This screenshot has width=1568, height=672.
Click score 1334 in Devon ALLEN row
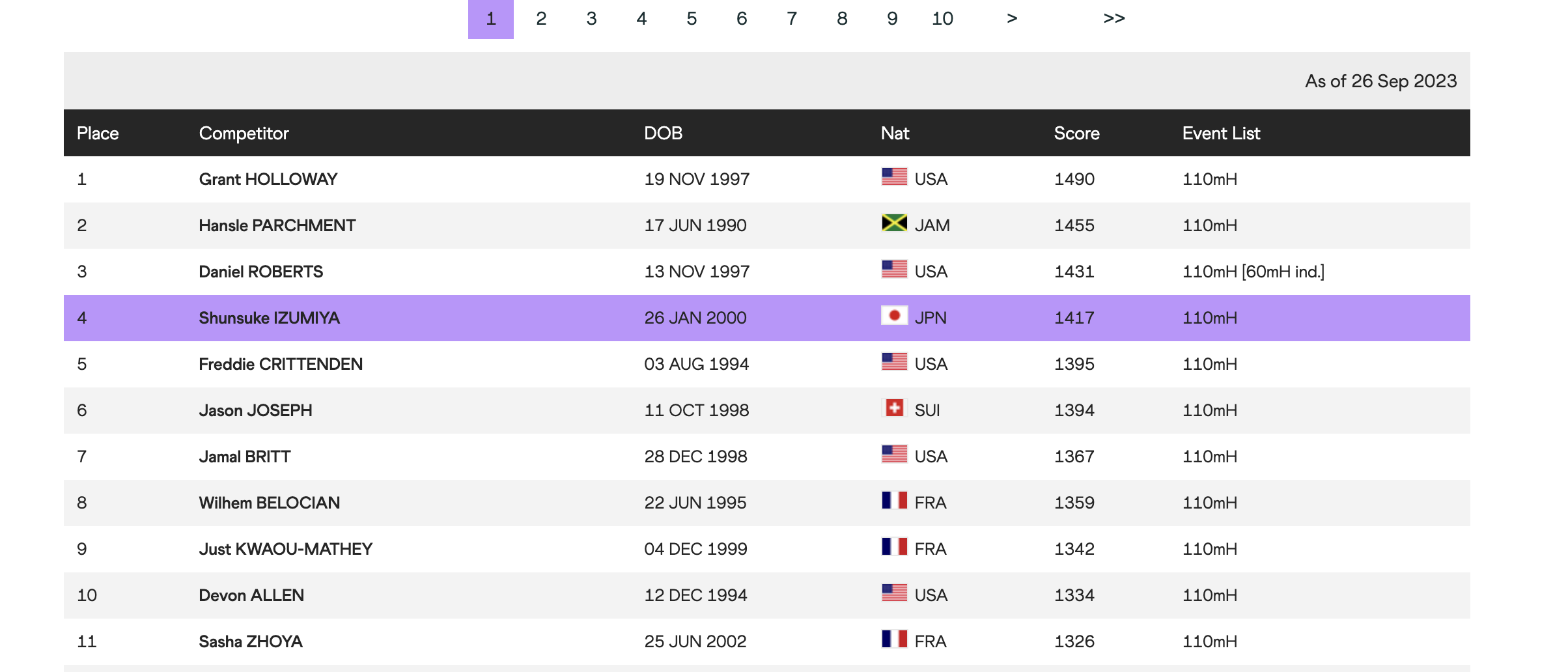pyautogui.click(x=1074, y=595)
